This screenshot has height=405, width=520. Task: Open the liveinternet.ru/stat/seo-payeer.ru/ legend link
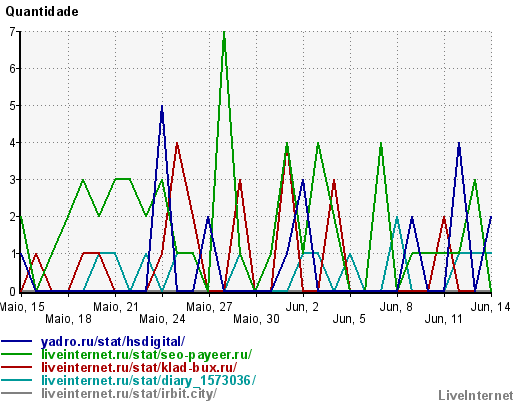[147, 354]
